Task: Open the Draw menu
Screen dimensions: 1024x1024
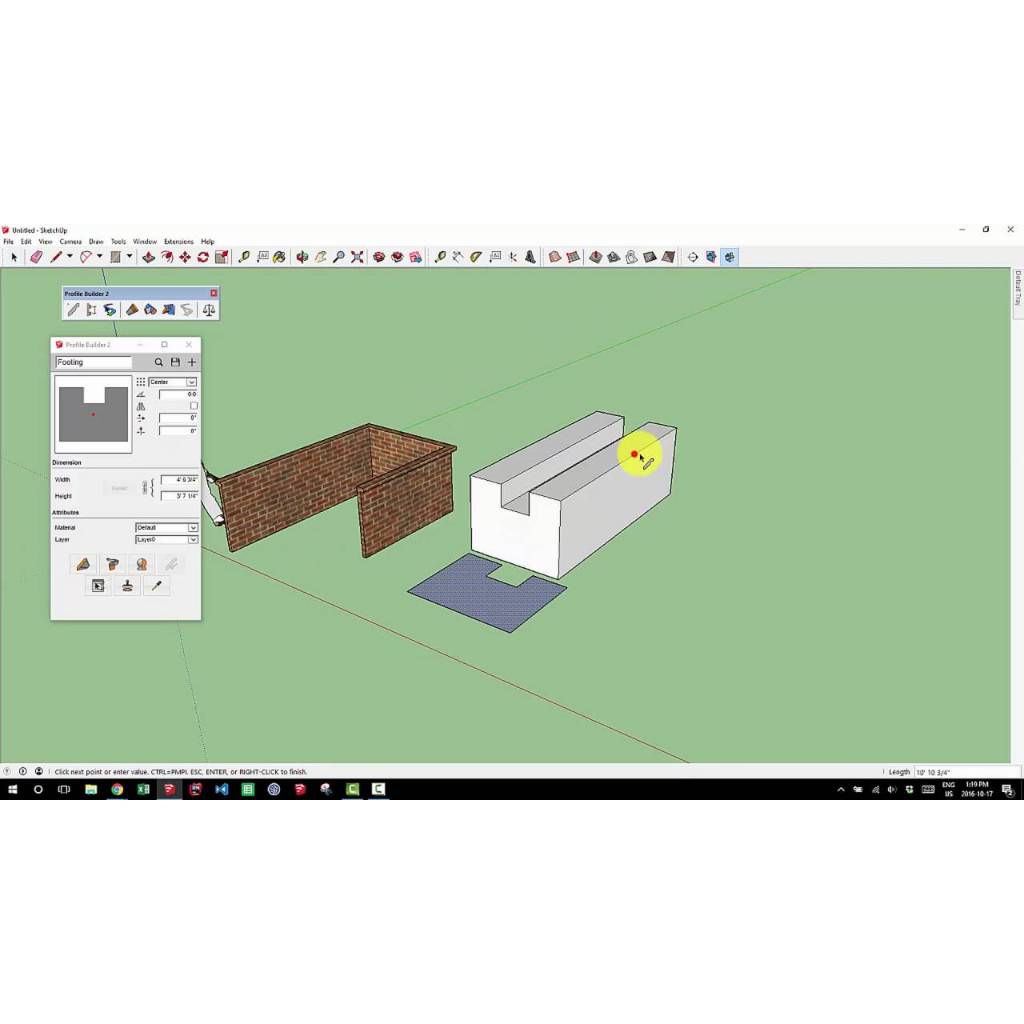Action: [x=96, y=242]
